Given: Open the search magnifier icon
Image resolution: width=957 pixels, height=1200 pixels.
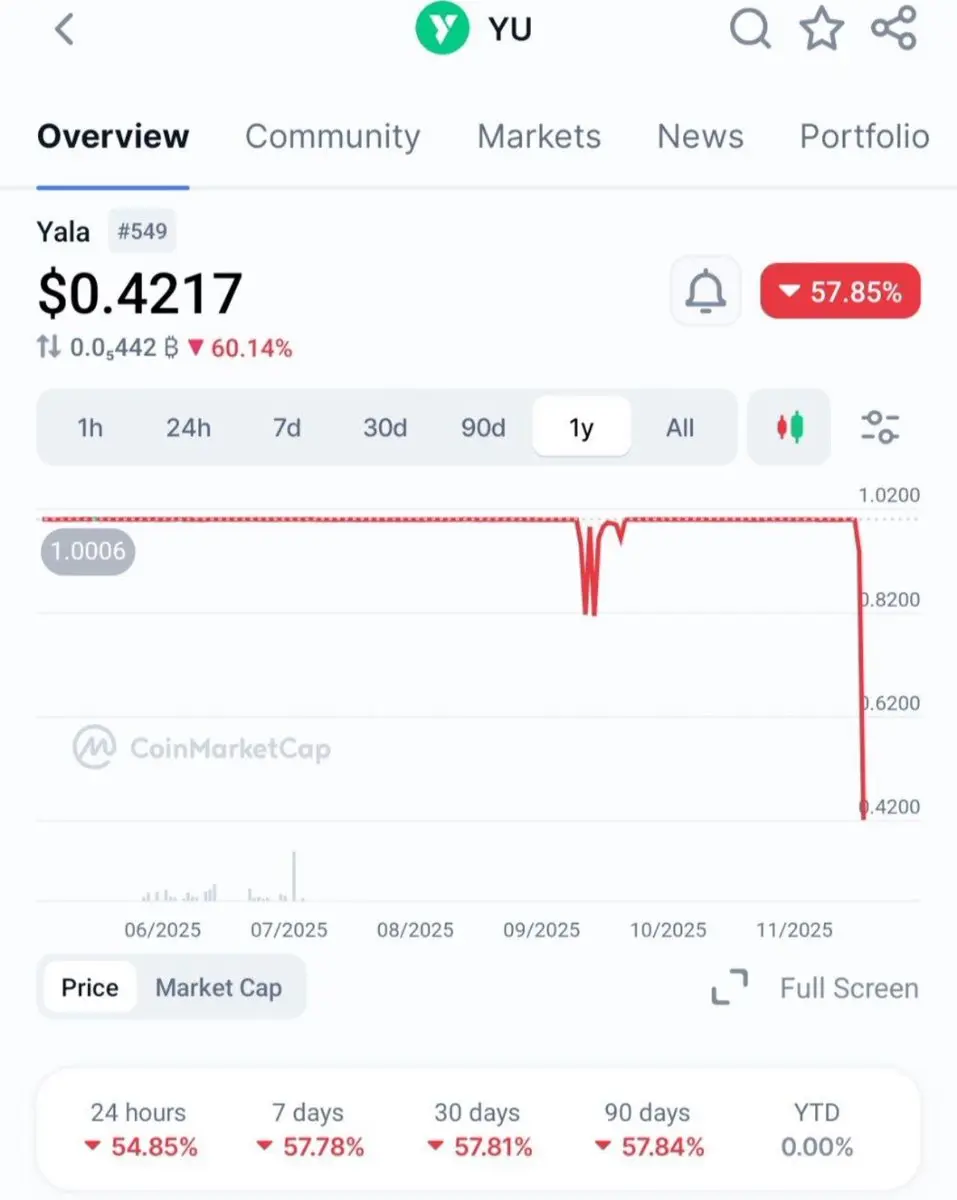Looking at the screenshot, I should [x=750, y=29].
